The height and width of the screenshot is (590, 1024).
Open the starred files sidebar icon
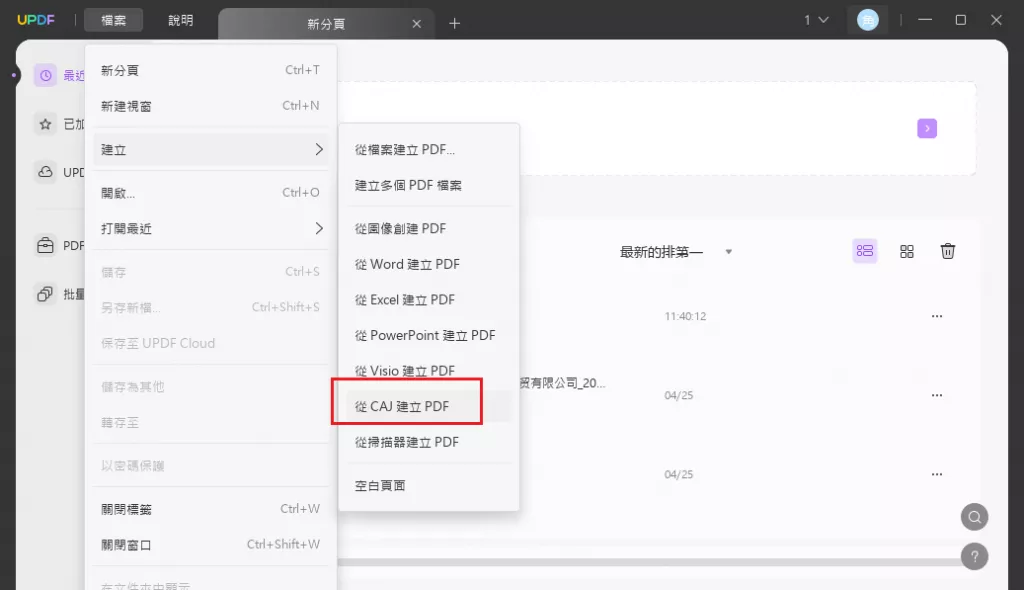pos(45,124)
